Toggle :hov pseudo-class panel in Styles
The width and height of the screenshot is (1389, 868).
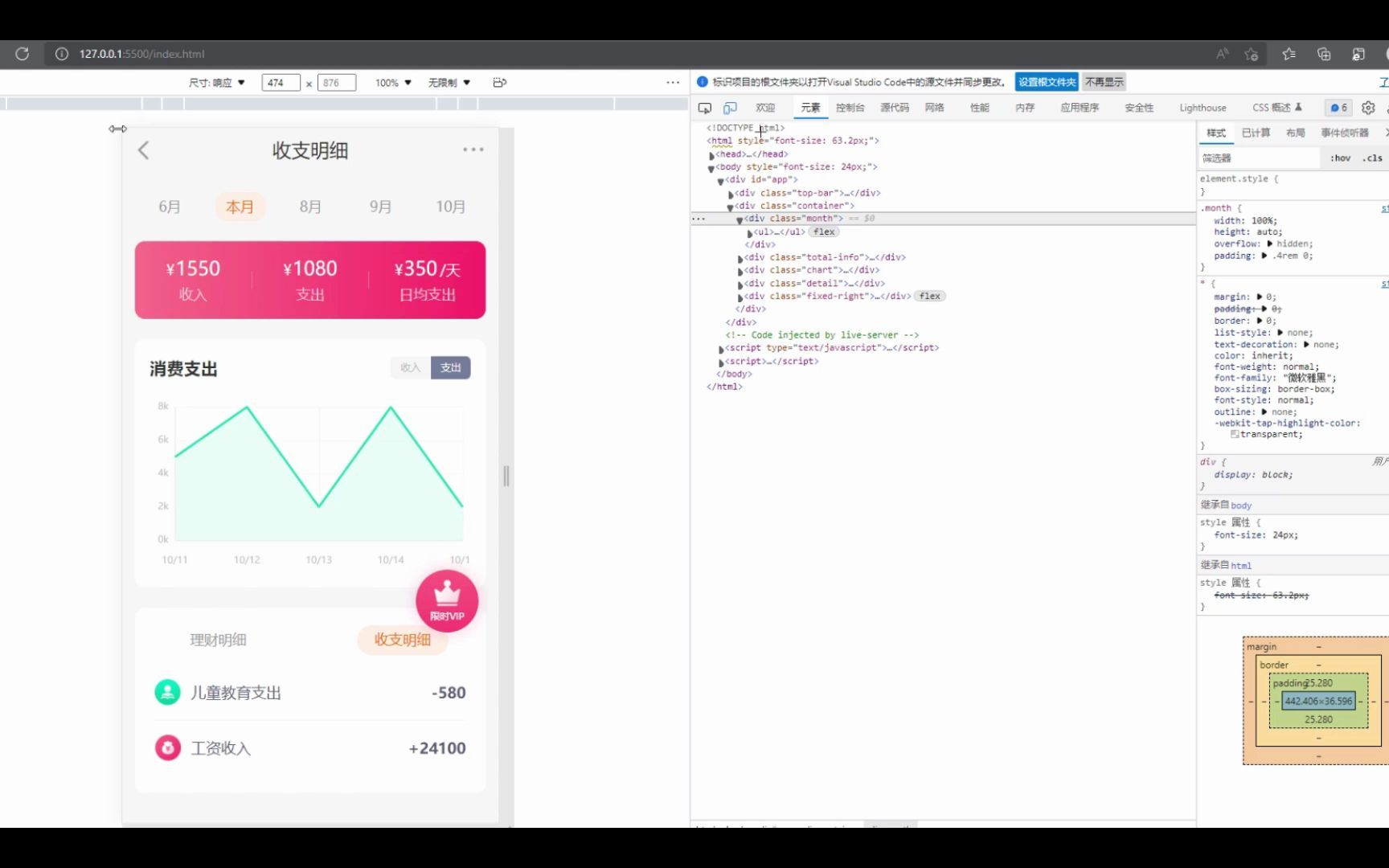[1340, 158]
